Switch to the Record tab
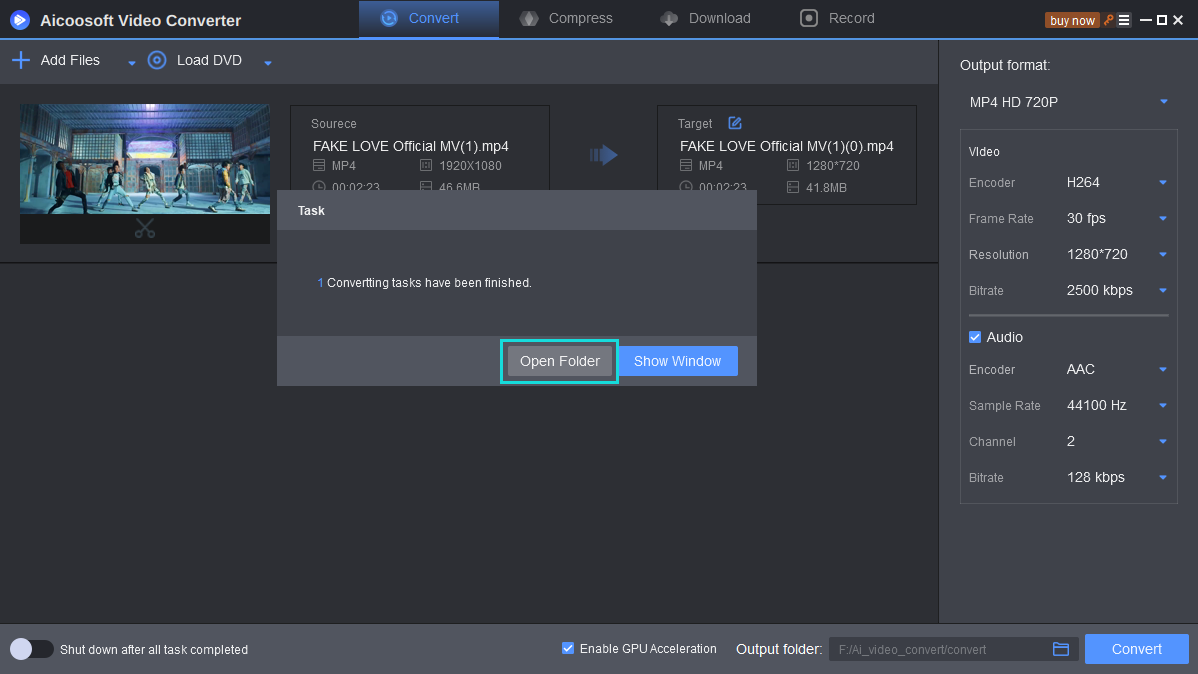 click(x=837, y=19)
